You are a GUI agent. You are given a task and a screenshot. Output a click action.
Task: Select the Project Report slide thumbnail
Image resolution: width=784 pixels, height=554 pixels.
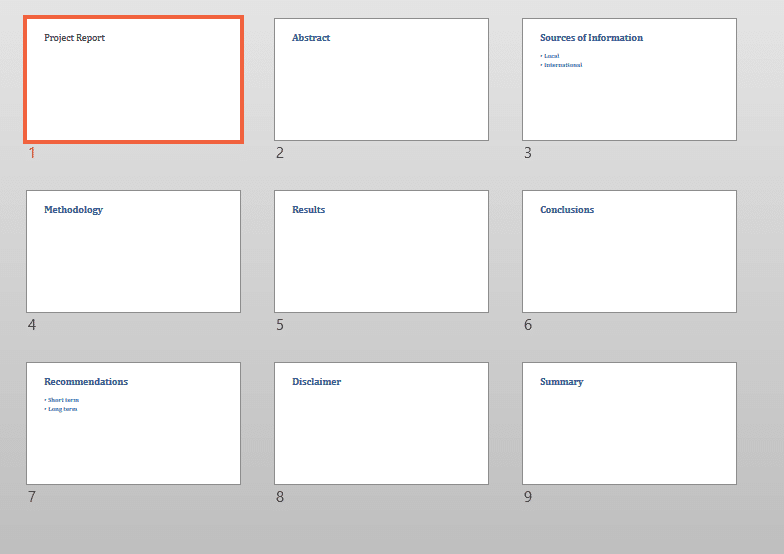pyautogui.click(x=133, y=80)
